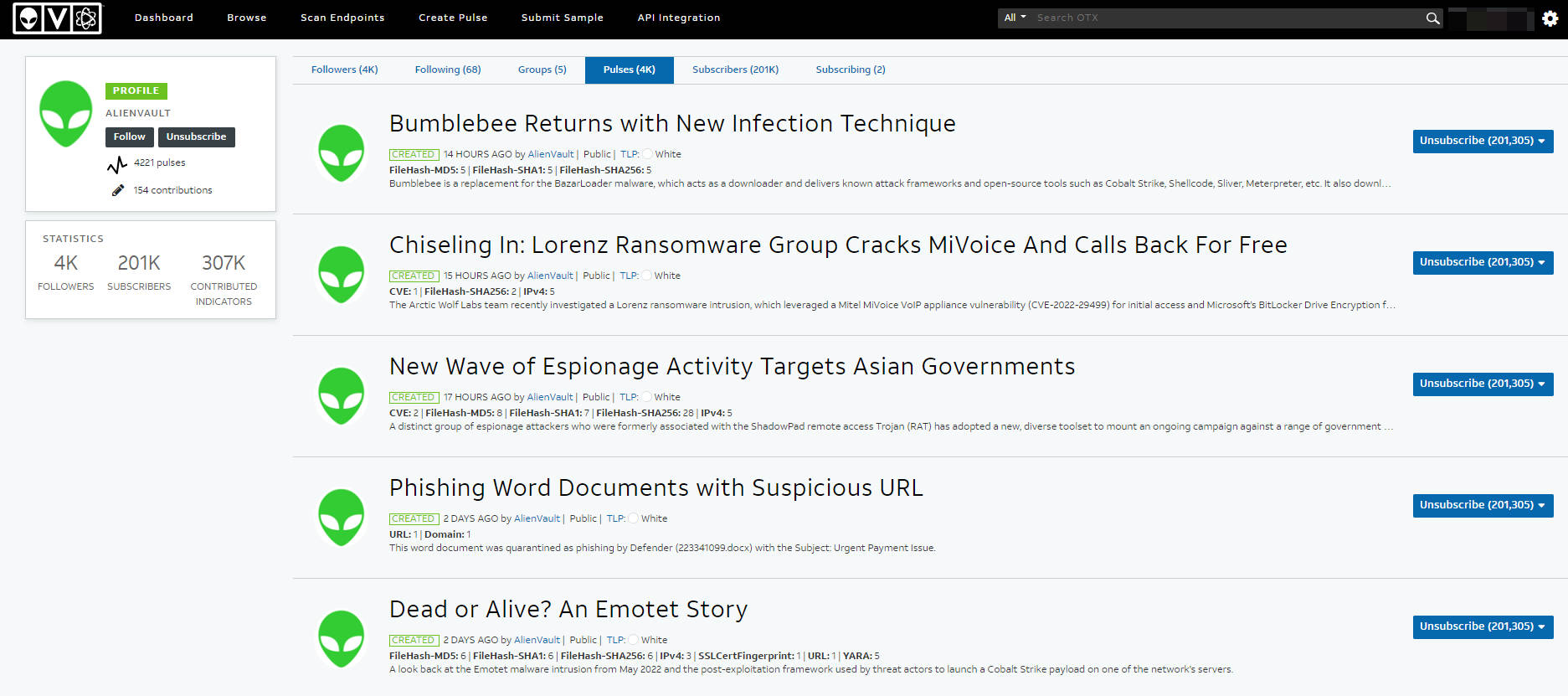Click the 201K Subscribers statistic

click(139, 272)
